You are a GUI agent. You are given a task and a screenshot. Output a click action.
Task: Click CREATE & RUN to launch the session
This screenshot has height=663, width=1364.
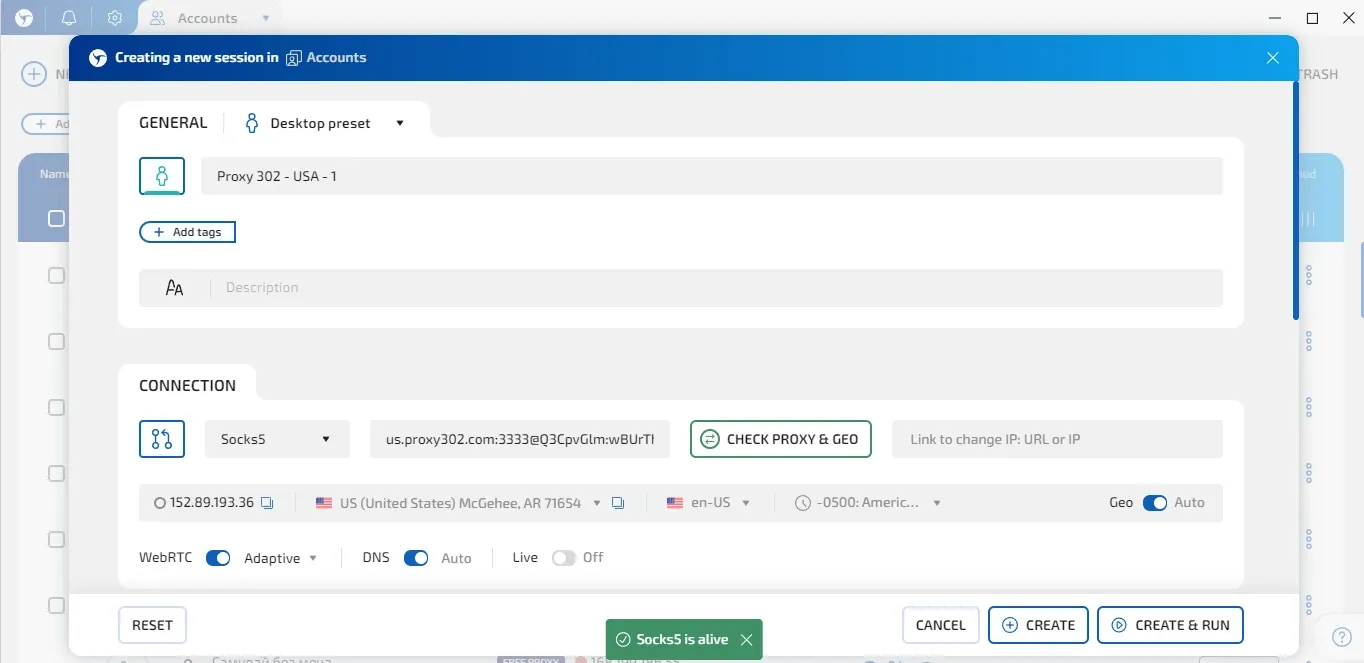(1170, 624)
